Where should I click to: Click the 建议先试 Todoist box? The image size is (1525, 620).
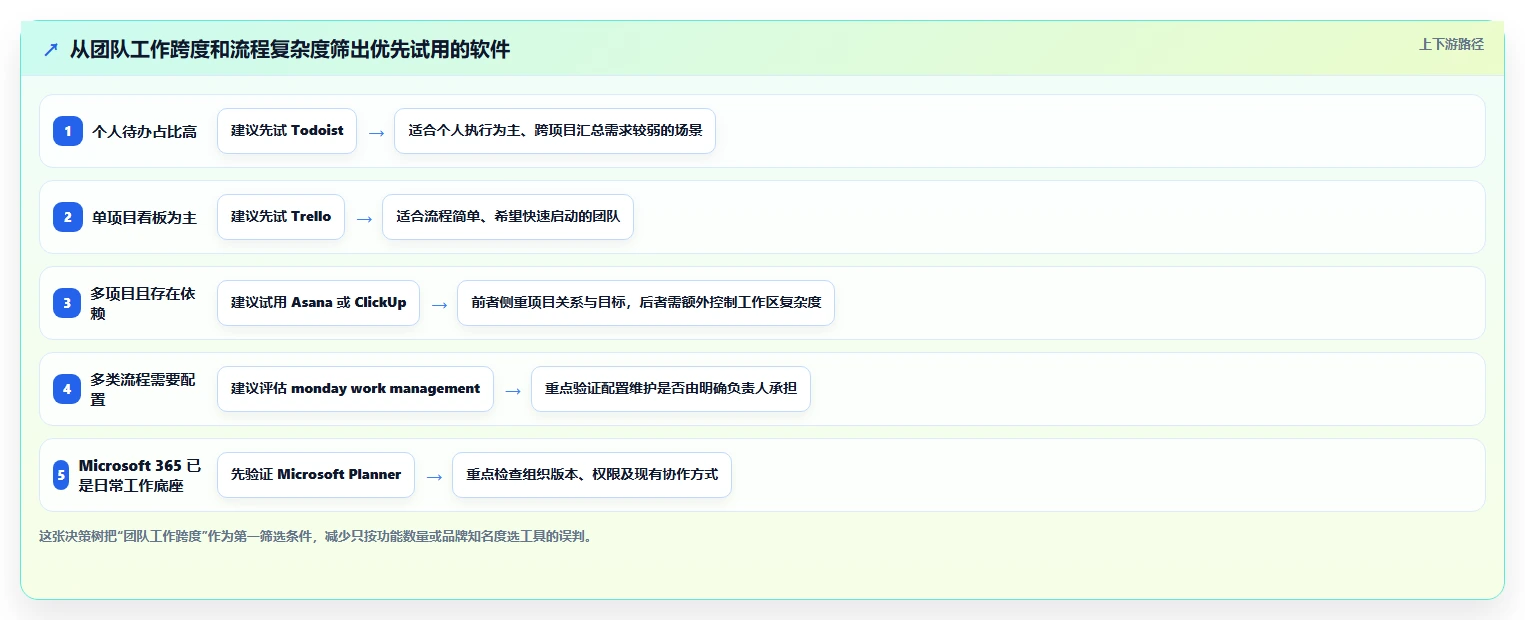[287, 131]
